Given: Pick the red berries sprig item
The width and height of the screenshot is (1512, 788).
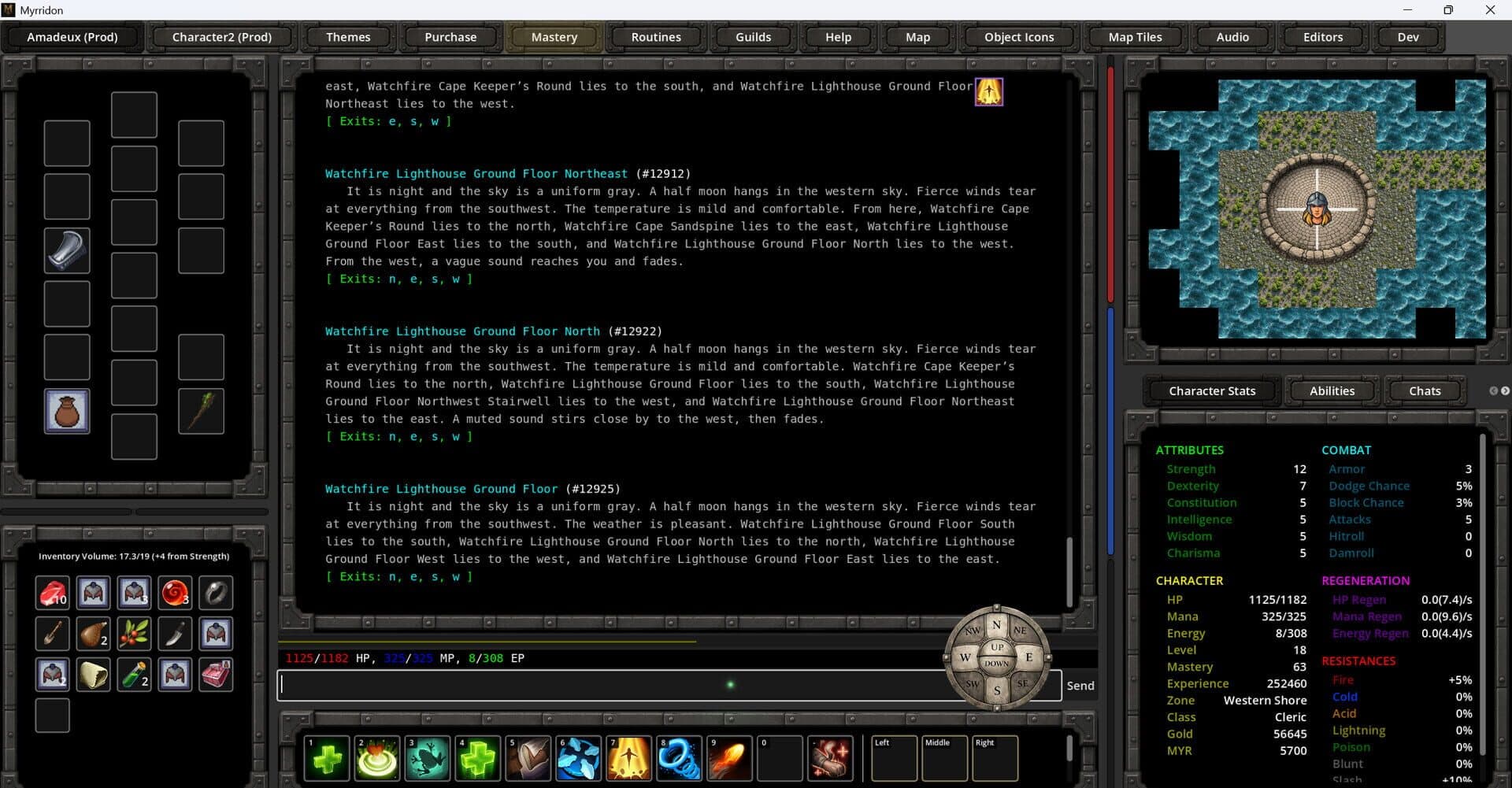Looking at the screenshot, I should pos(134,634).
